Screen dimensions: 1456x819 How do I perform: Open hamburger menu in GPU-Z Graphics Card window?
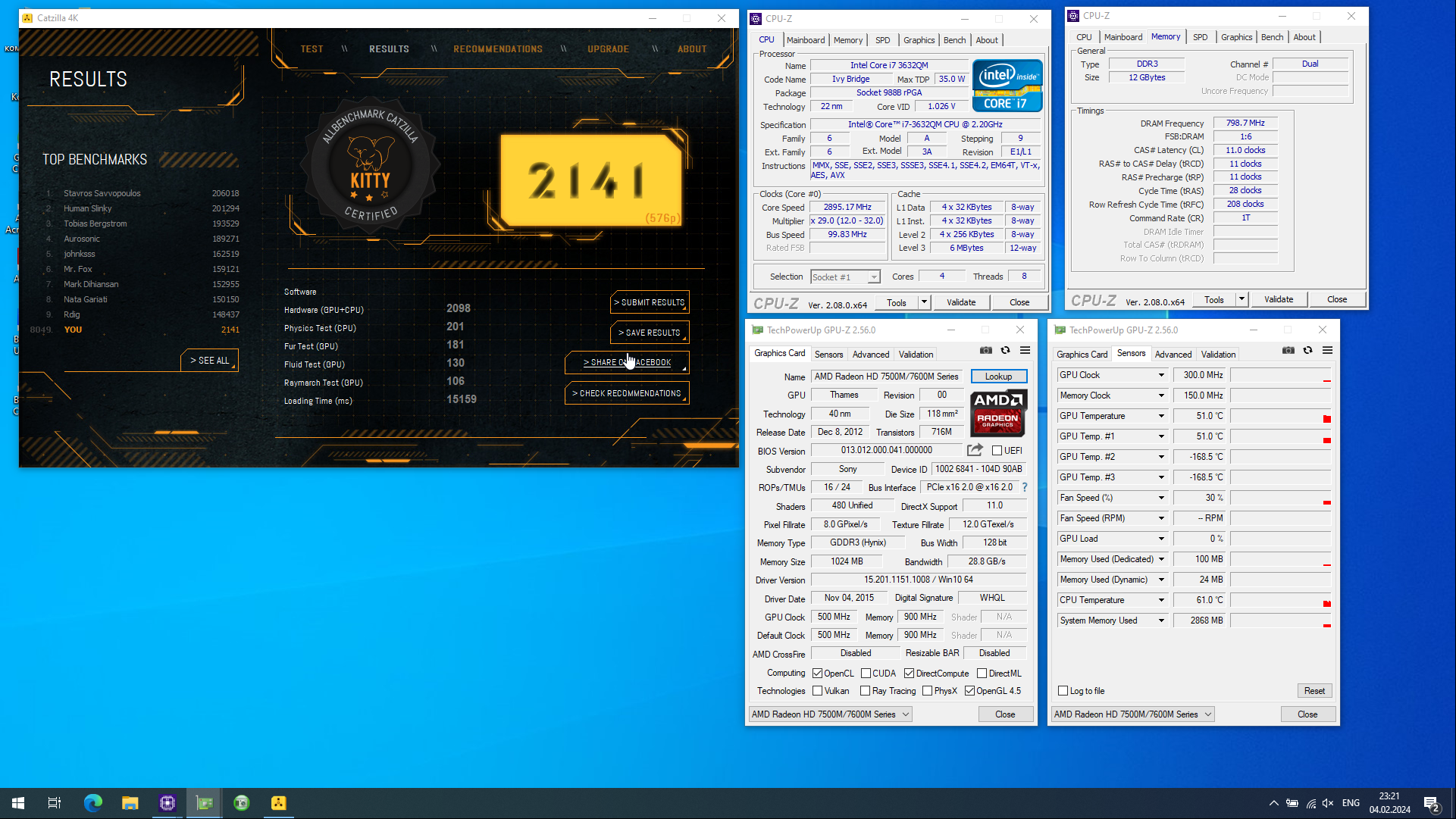(x=1025, y=350)
